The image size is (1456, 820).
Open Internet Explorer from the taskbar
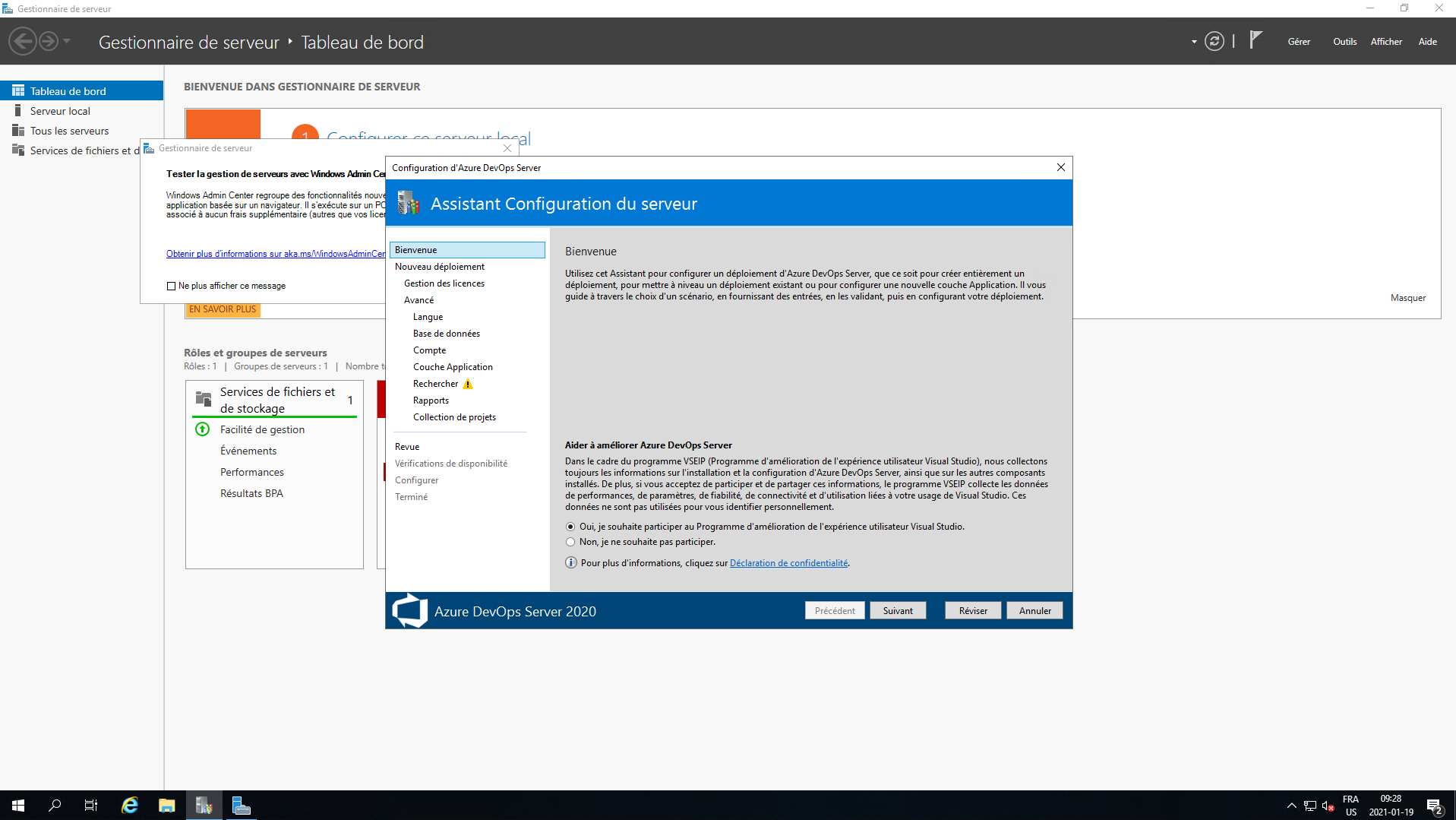click(130, 806)
